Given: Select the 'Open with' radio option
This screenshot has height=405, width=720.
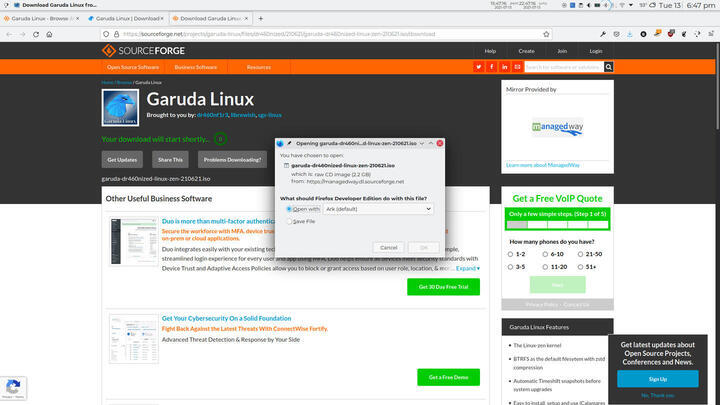Looking at the screenshot, I should tap(289, 209).
